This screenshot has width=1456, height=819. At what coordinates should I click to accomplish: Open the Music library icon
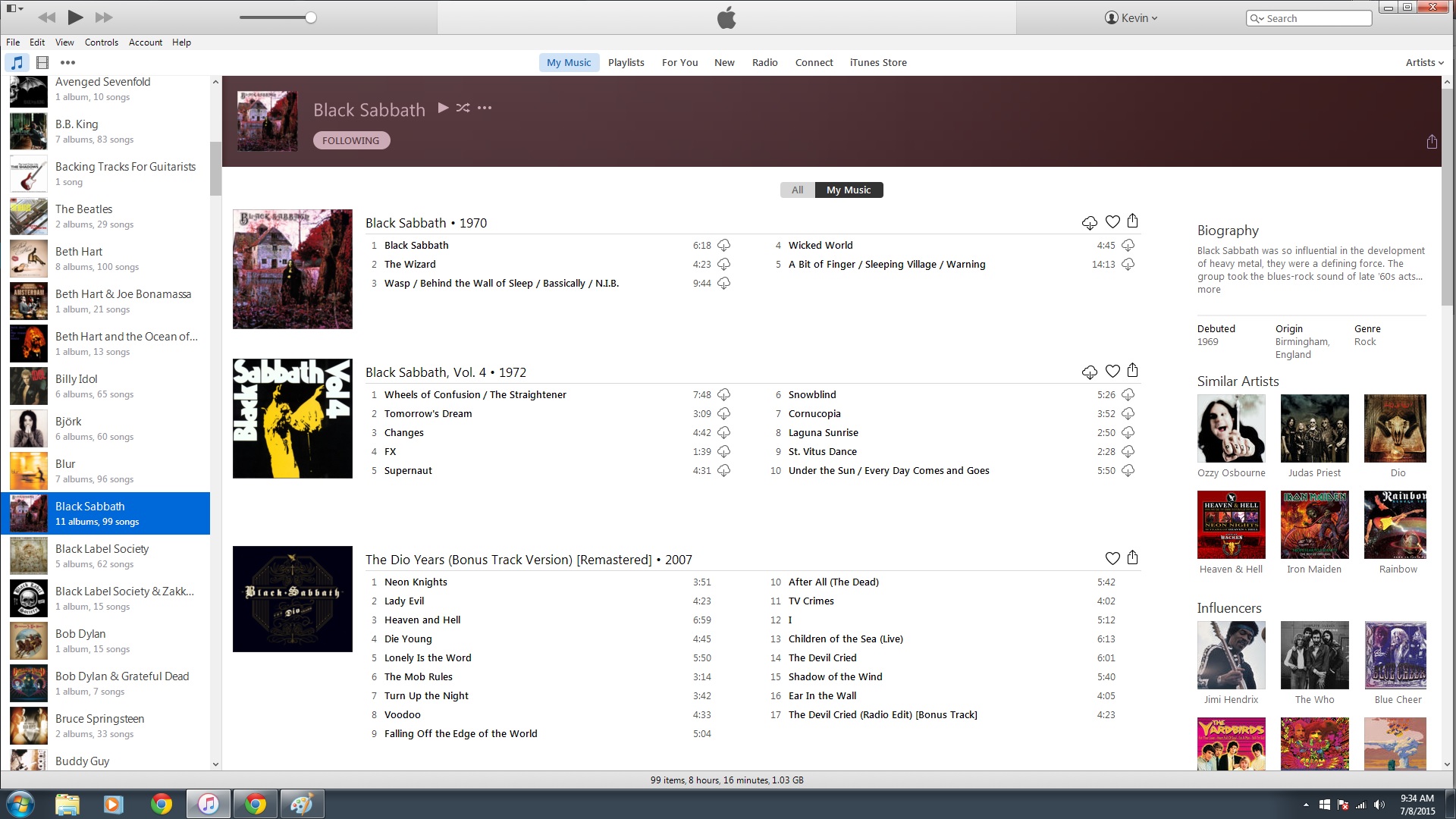(17, 63)
